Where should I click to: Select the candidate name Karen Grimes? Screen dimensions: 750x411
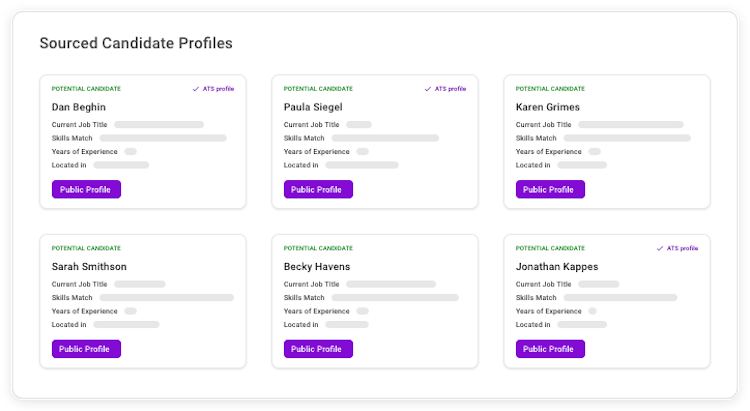point(548,107)
